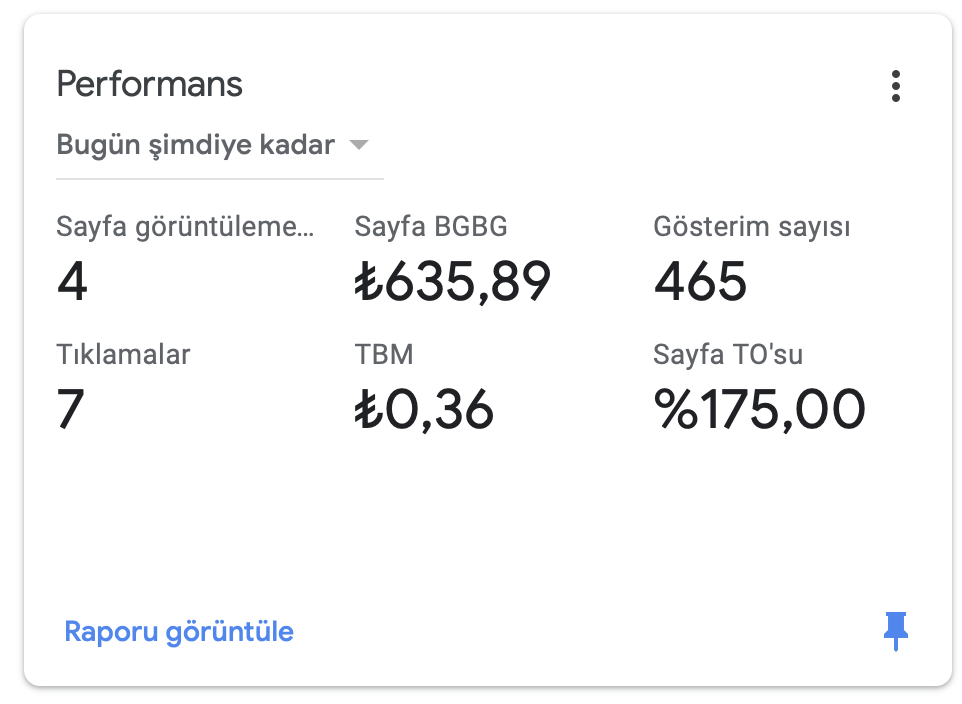Select the 'Sayfa görüntüleme' metric label
This screenshot has height=704, width=962.
(x=185, y=226)
